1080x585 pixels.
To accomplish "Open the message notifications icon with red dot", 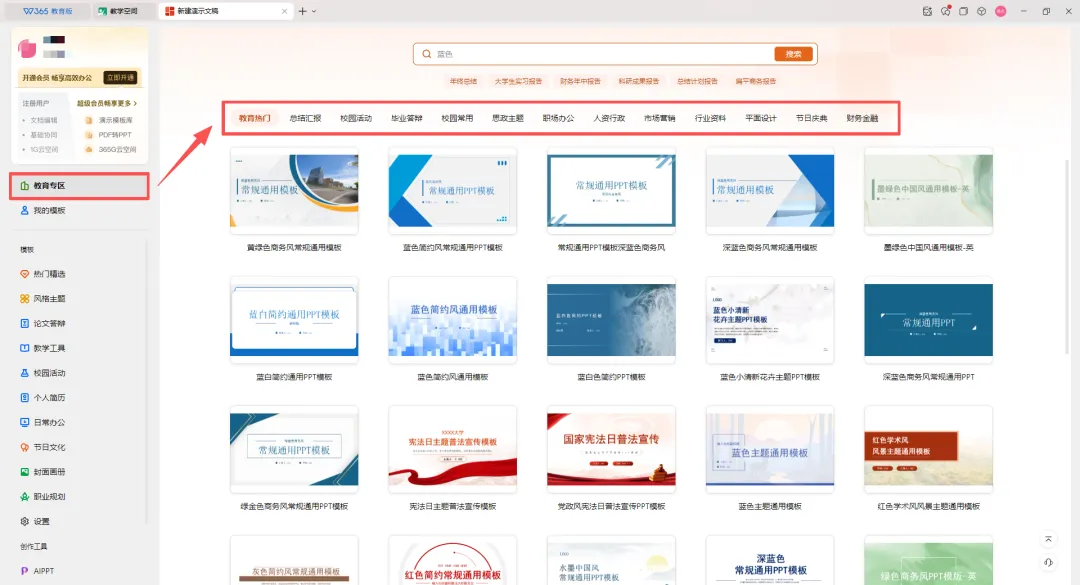I will pos(946,11).
